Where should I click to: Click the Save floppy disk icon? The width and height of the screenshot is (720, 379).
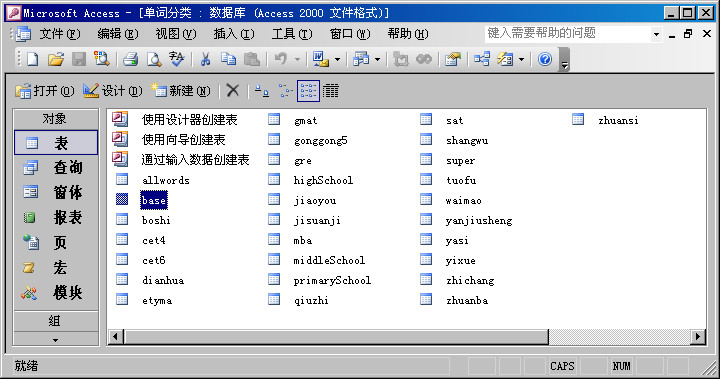pos(79,59)
